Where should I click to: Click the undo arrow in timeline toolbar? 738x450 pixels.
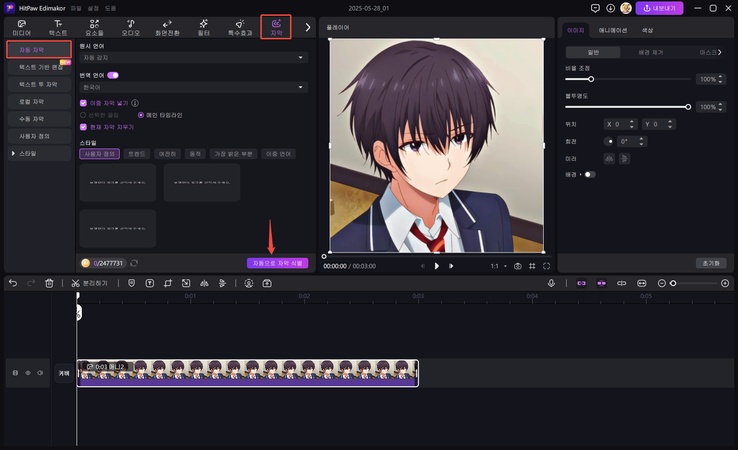tap(13, 283)
